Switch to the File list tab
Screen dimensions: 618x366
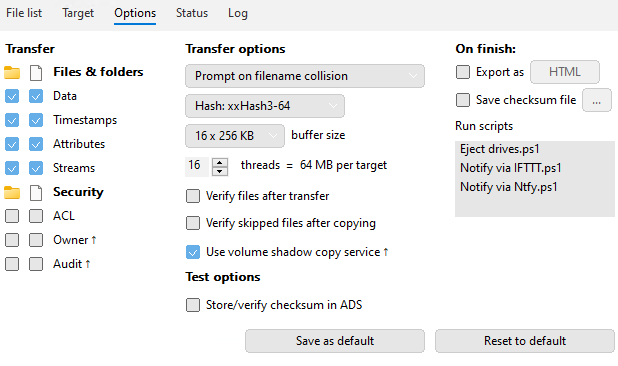(x=24, y=13)
